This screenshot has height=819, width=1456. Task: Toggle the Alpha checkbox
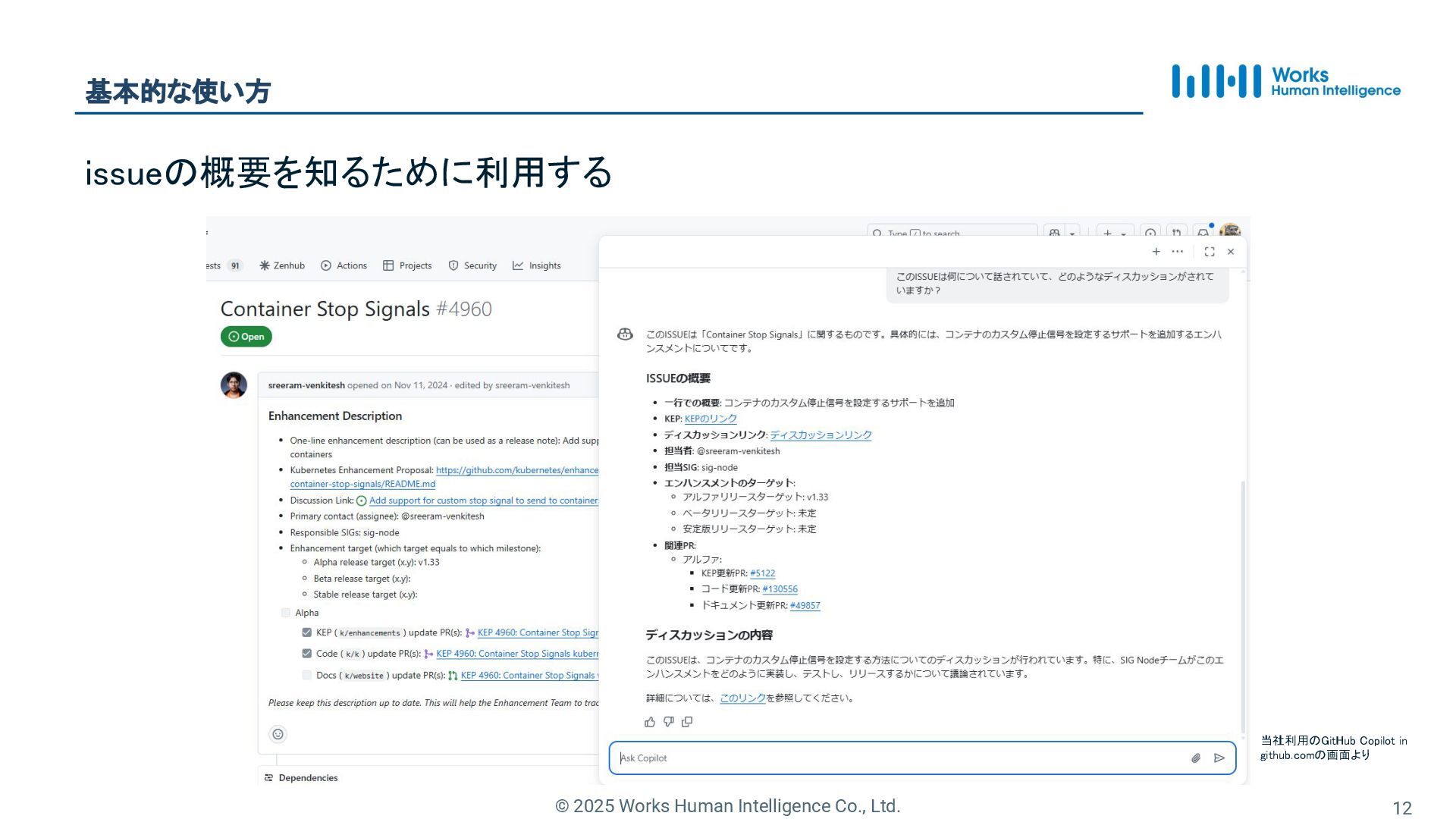(x=286, y=613)
